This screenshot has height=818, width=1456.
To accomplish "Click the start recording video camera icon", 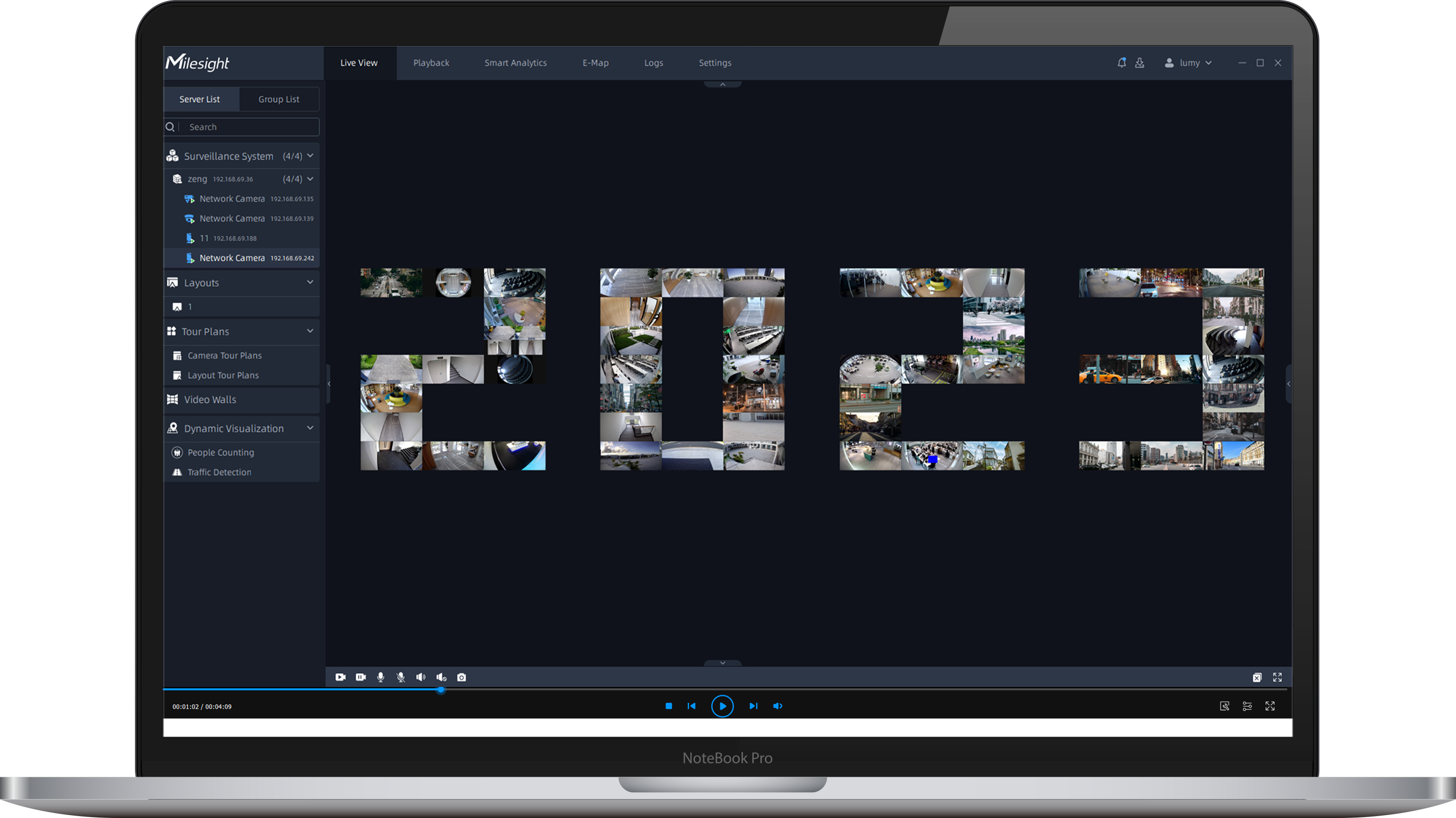I will click(340, 677).
